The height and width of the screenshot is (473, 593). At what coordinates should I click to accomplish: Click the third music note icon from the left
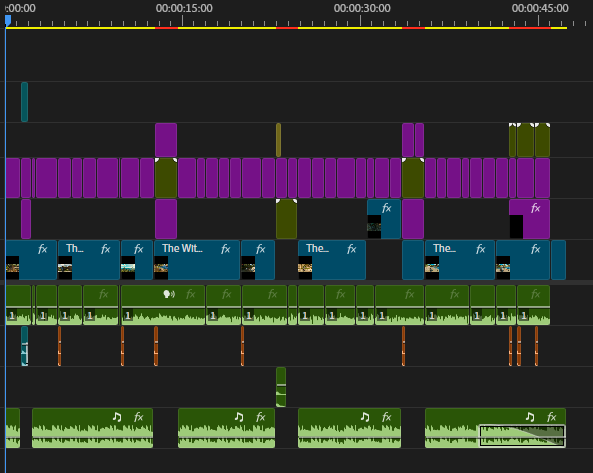click(365, 417)
